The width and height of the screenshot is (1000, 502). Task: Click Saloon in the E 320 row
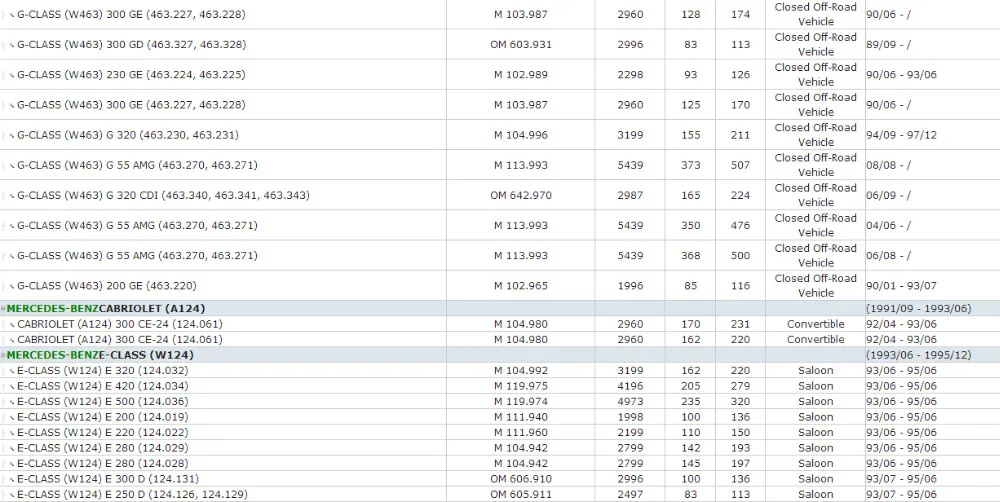816,371
